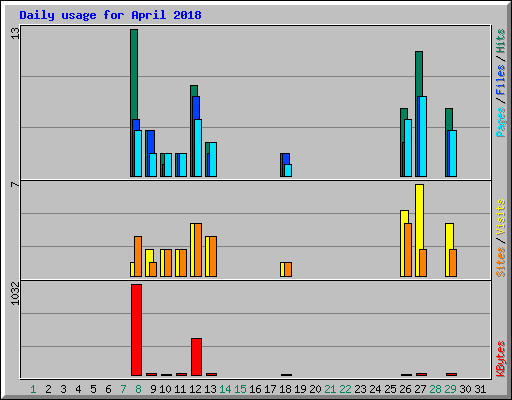This screenshot has height=400, width=512.
Task: Click the cyan Pages bar for day 18
Action: coord(288,170)
